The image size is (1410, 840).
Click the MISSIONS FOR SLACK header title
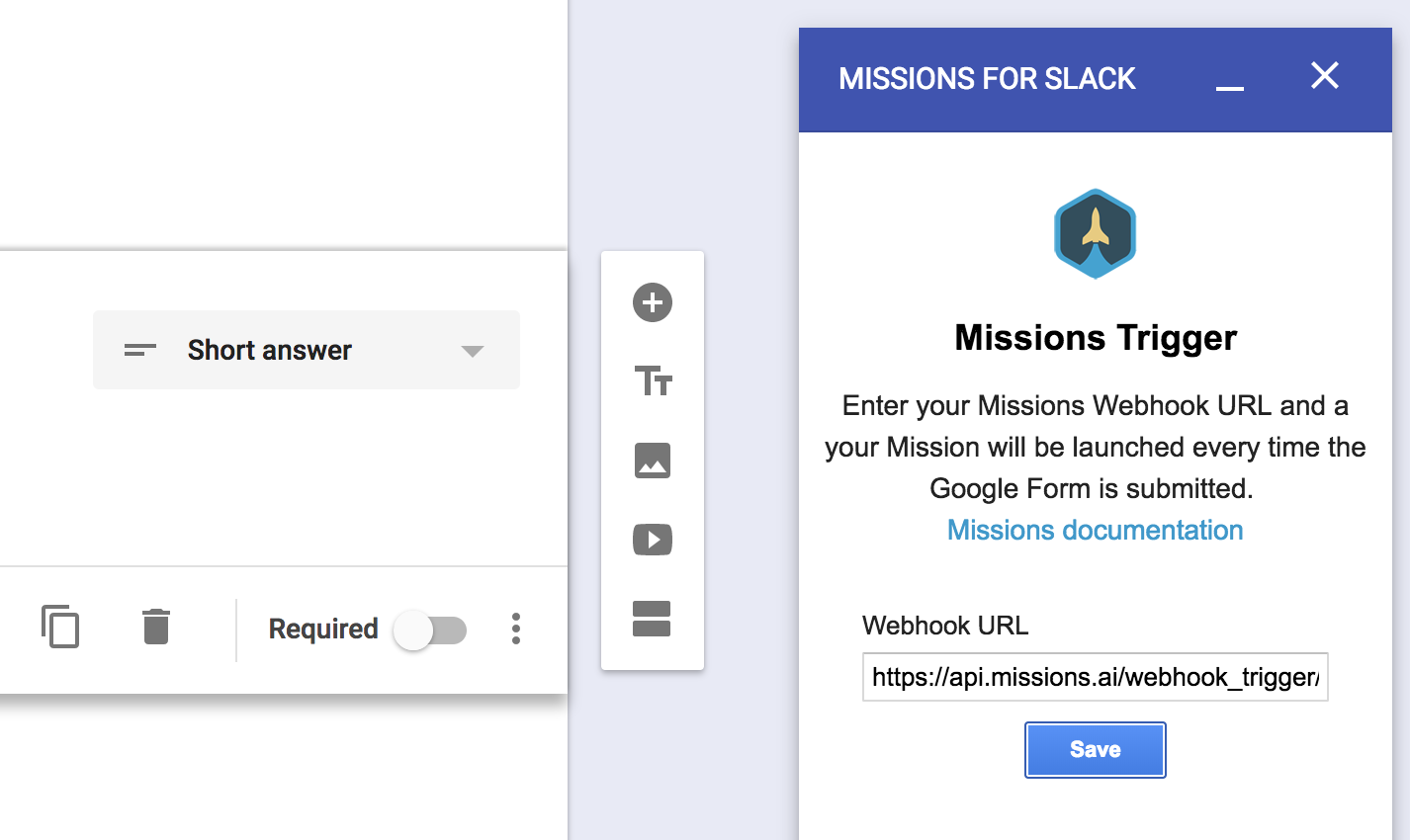click(987, 79)
